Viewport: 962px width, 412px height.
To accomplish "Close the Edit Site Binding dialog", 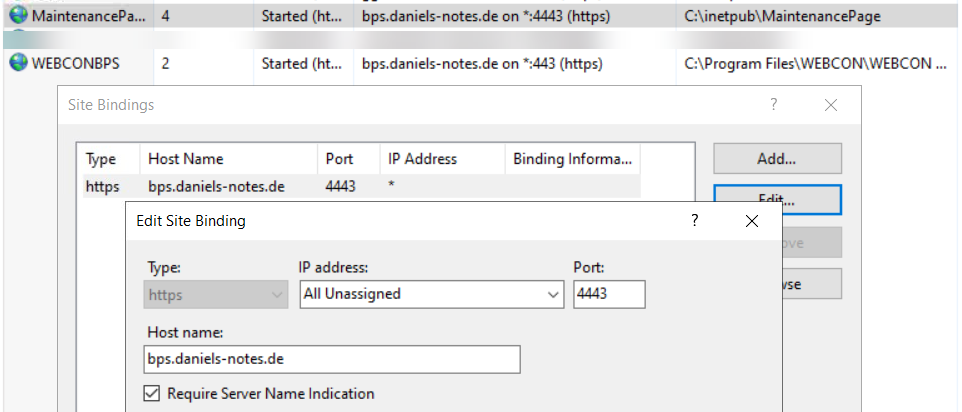I will point(752,221).
